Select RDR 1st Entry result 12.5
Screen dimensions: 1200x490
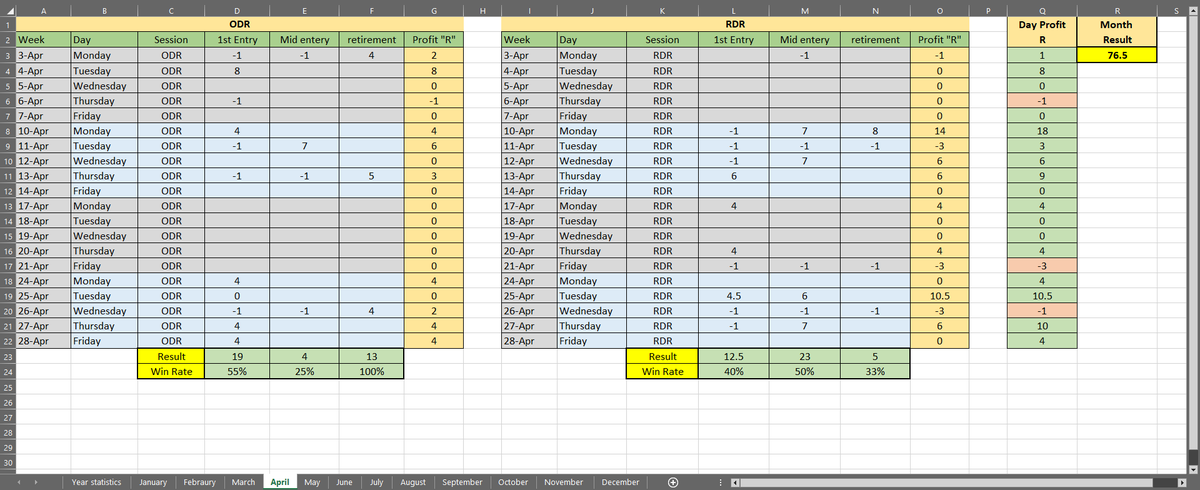point(733,356)
